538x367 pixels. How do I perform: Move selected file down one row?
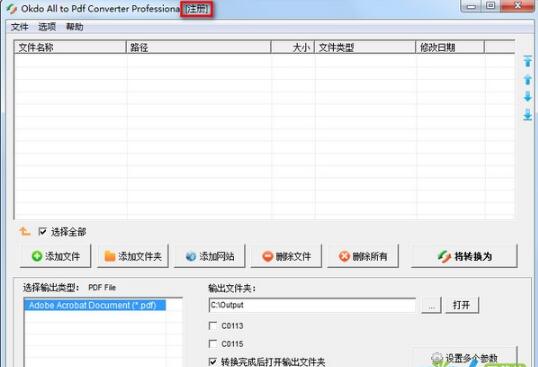click(x=527, y=97)
